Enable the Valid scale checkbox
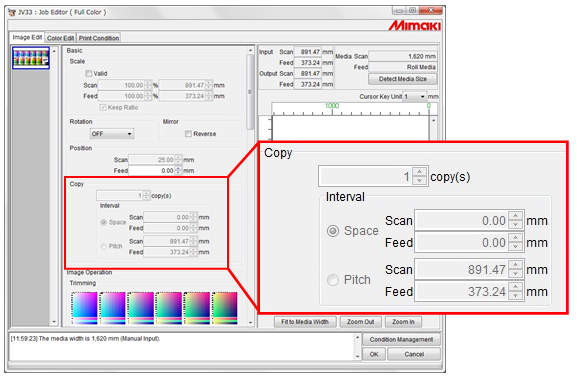This screenshot has width=577, height=378. click(x=89, y=74)
